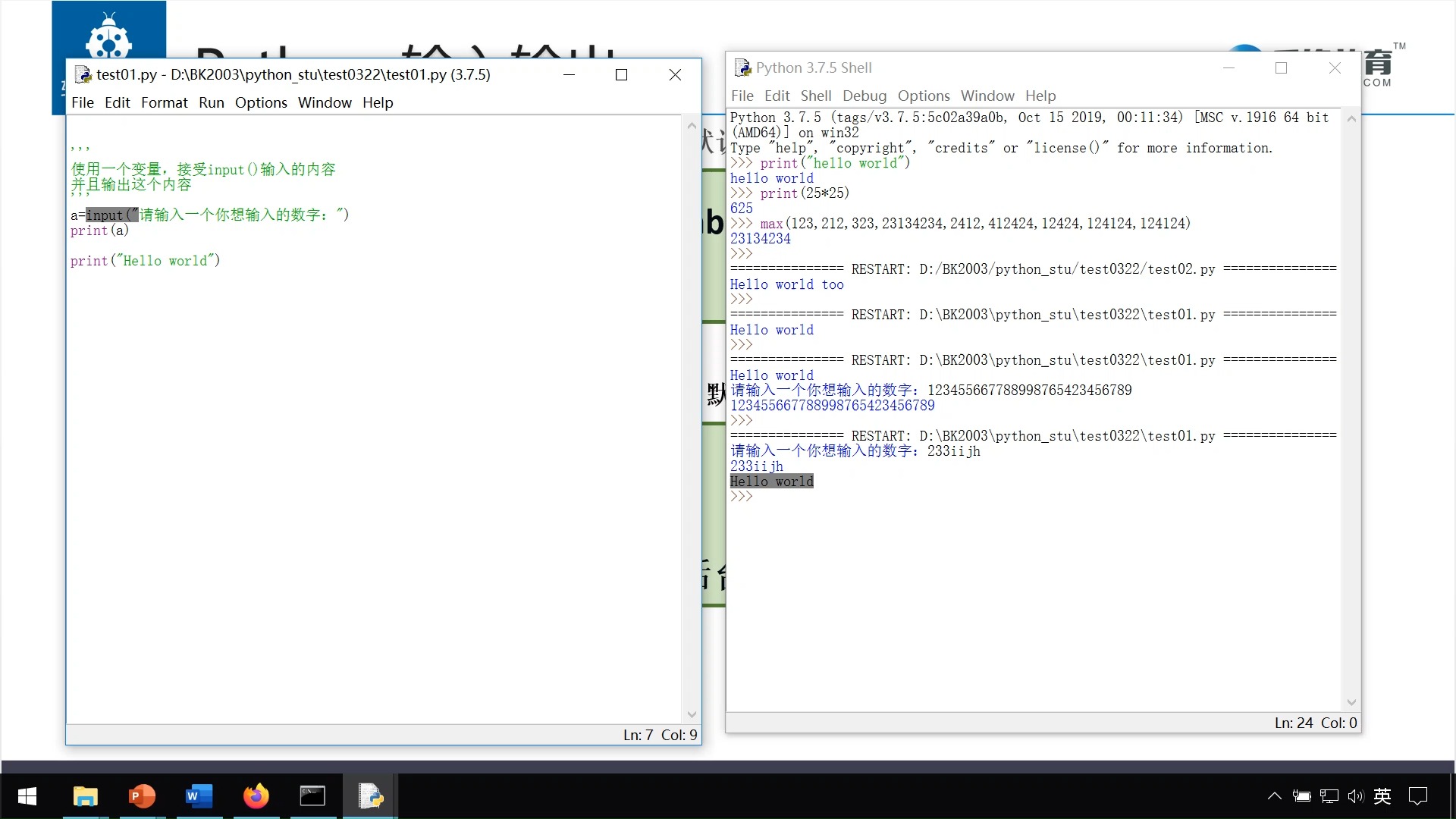
Task: Open File Explorer from taskbar
Action: [x=85, y=796]
